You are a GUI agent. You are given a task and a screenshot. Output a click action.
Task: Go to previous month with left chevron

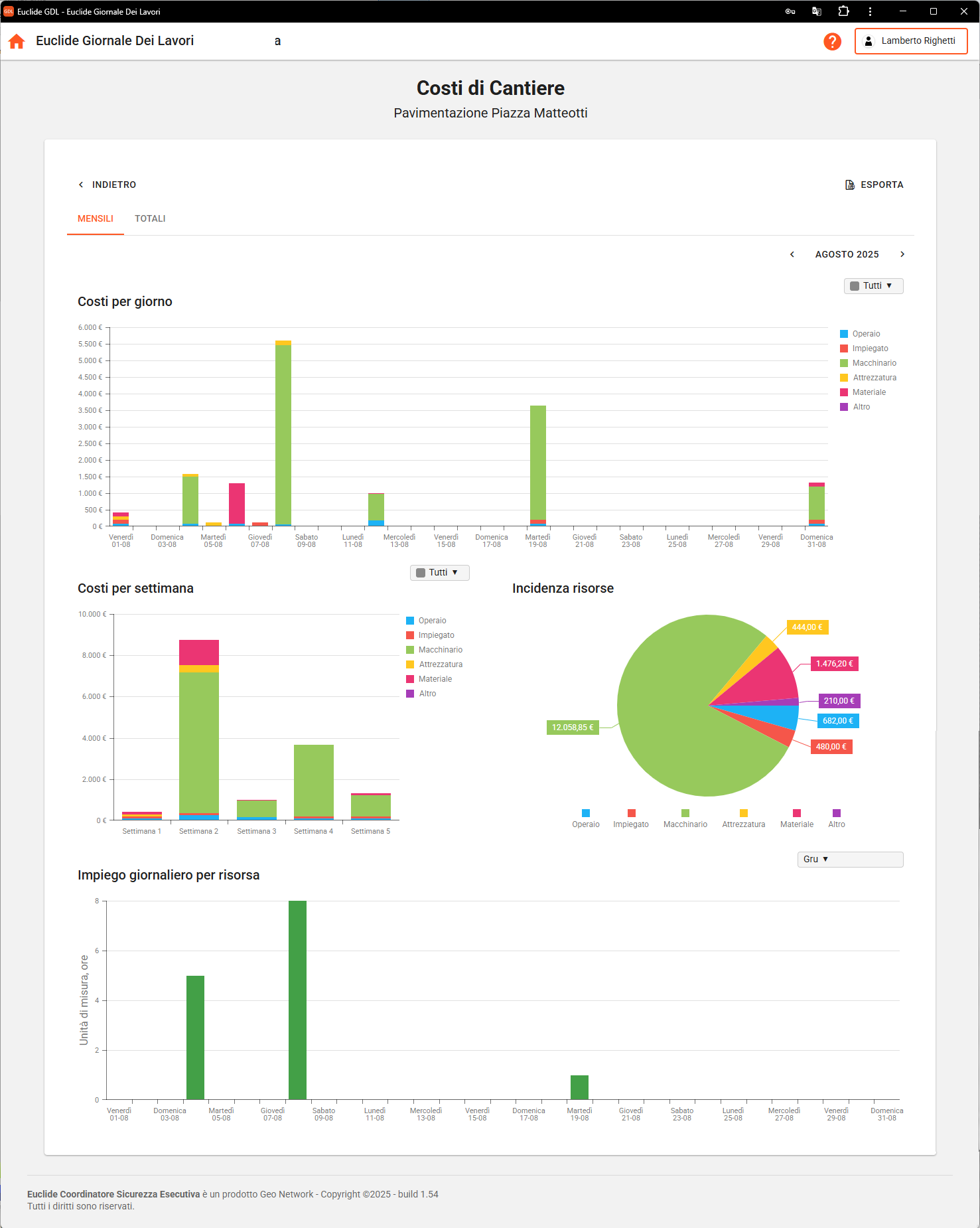[792, 254]
